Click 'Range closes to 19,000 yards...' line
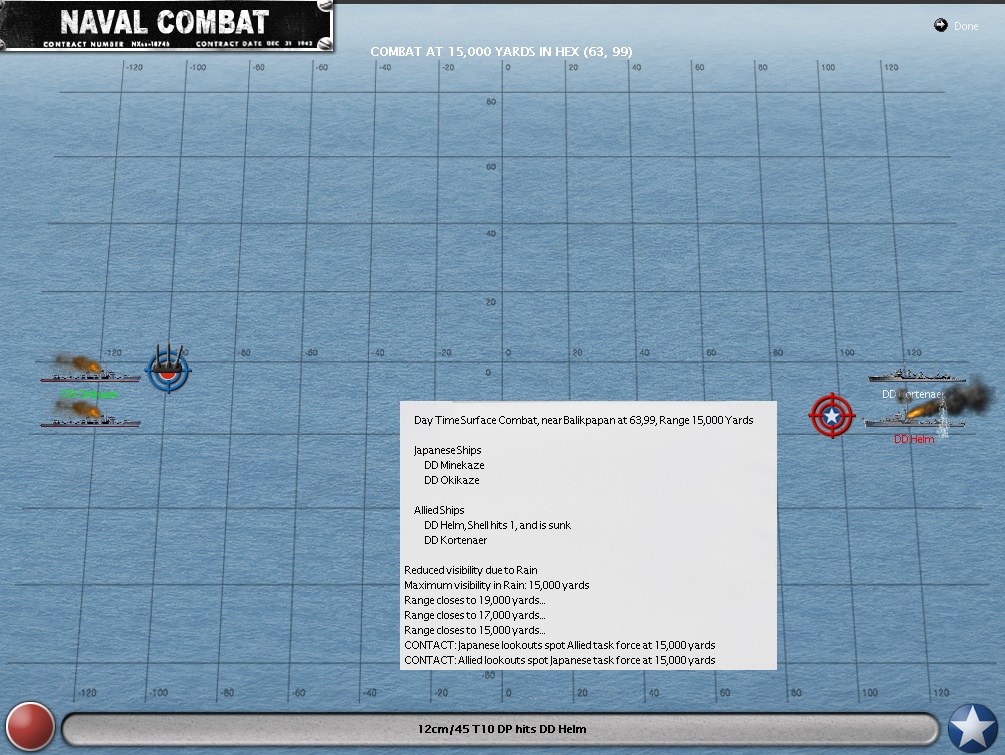Screen dimensions: 1005x755 475,601
